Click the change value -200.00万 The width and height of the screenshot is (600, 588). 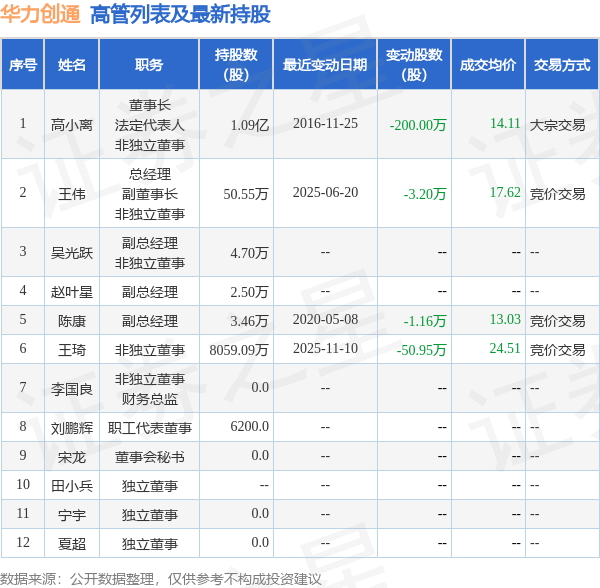418,125
